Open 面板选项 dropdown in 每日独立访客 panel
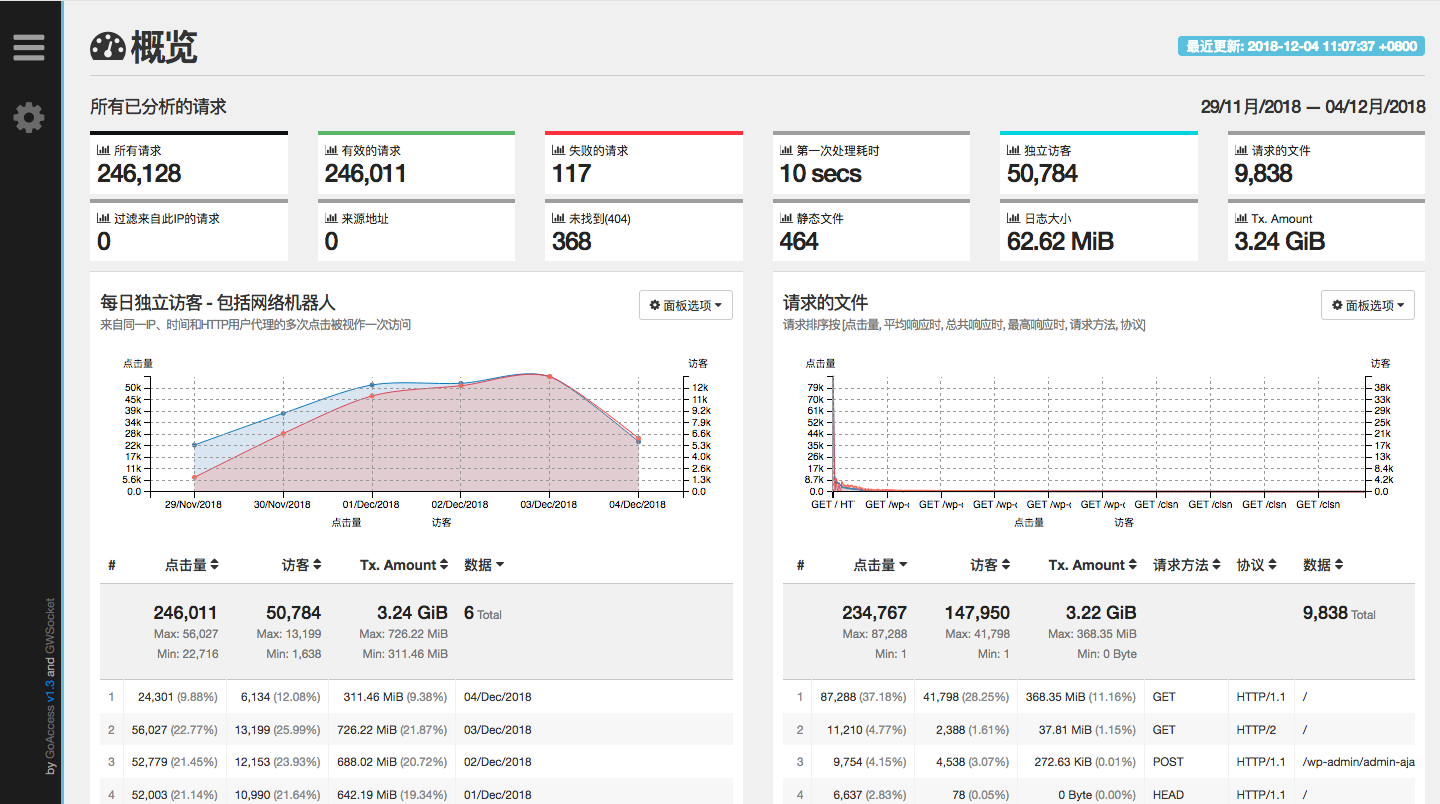The height and width of the screenshot is (804, 1440). coord(686,305)
